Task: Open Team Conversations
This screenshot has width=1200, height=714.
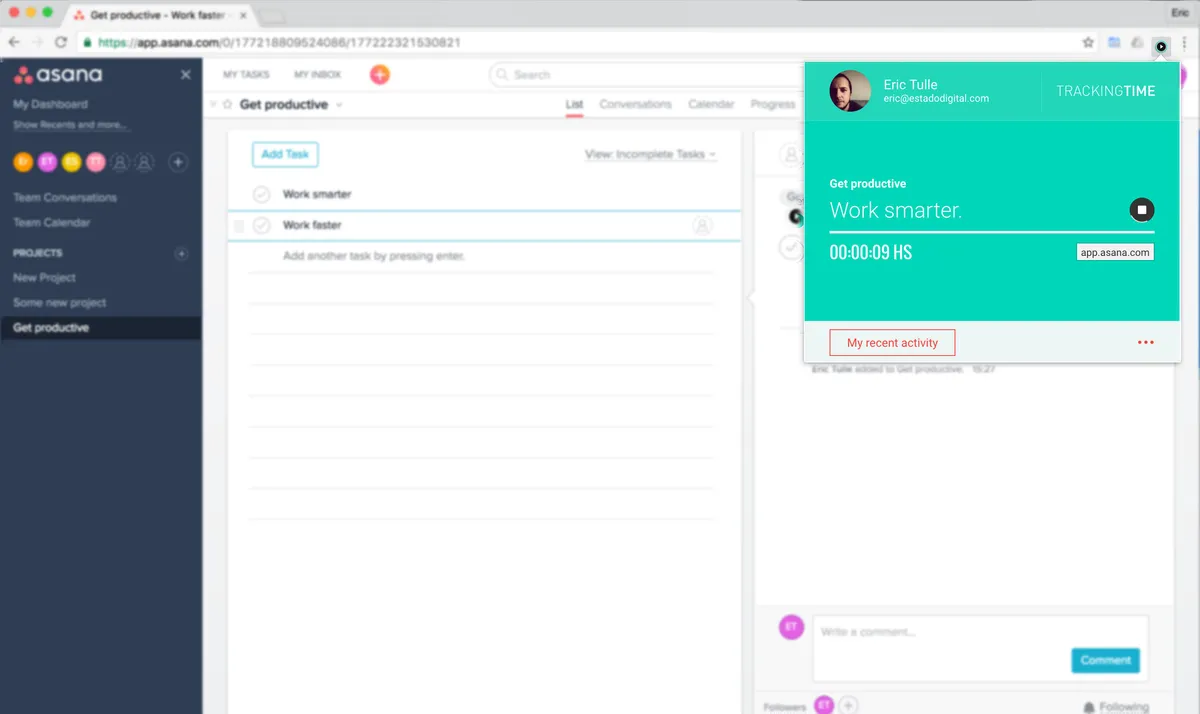Action: tap(65, 198)
